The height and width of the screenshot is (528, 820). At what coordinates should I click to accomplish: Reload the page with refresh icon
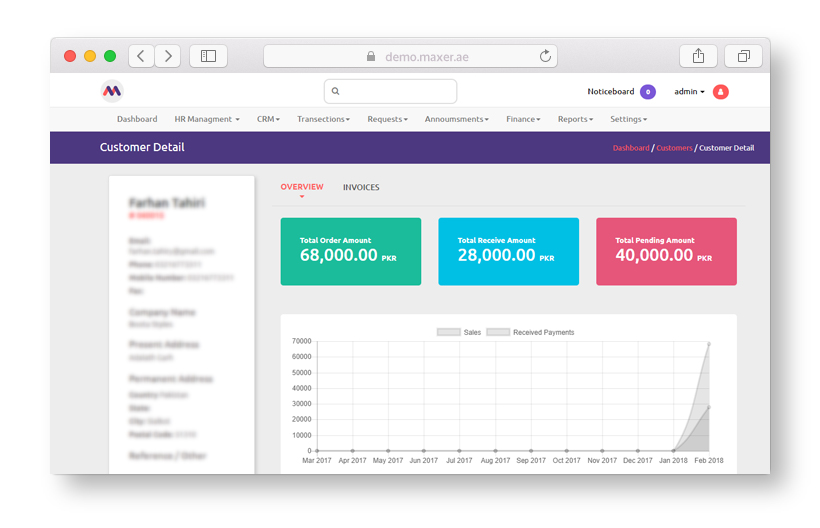pos(545,56)
